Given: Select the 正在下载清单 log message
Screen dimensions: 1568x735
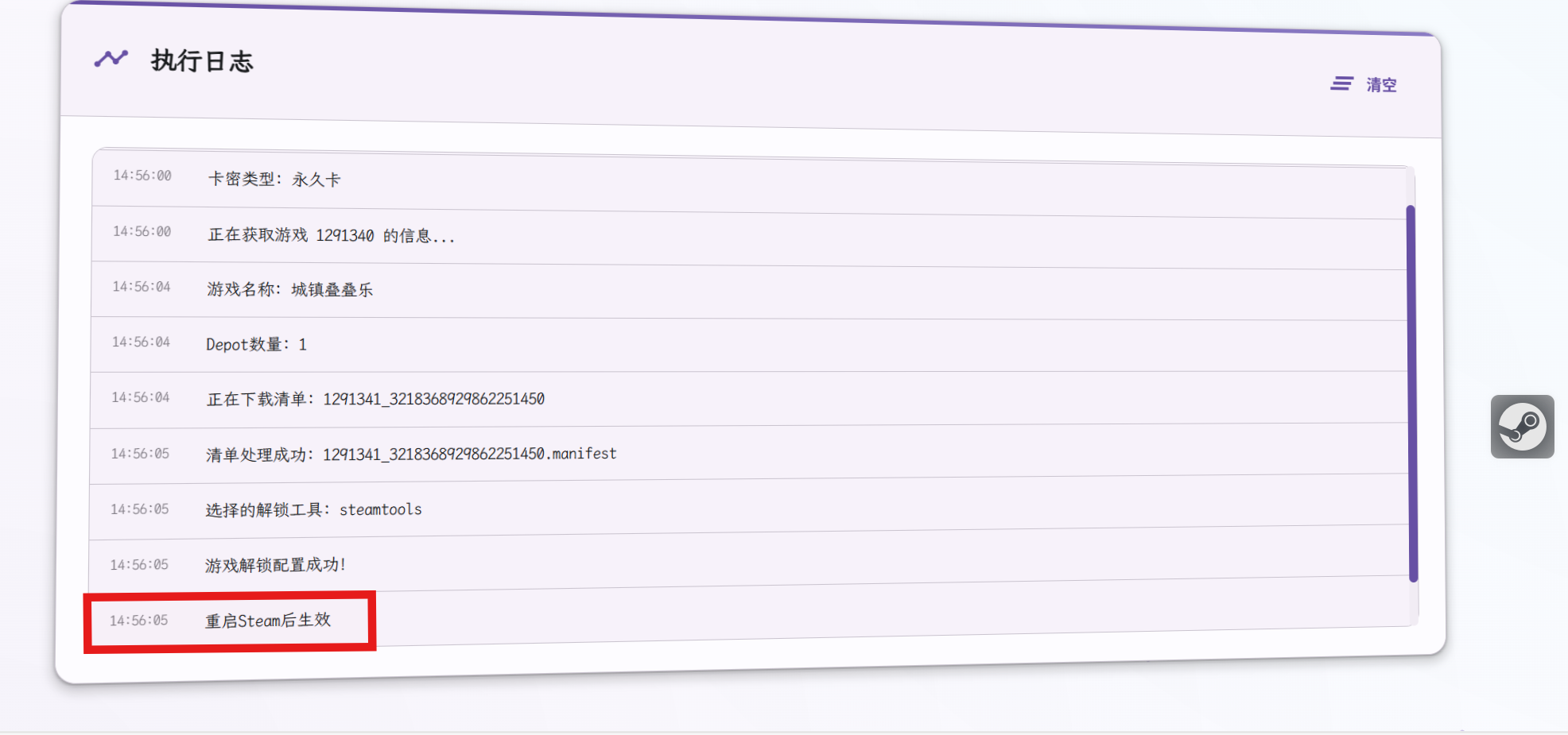Looking at the screenshot, I should pos(375,399).
